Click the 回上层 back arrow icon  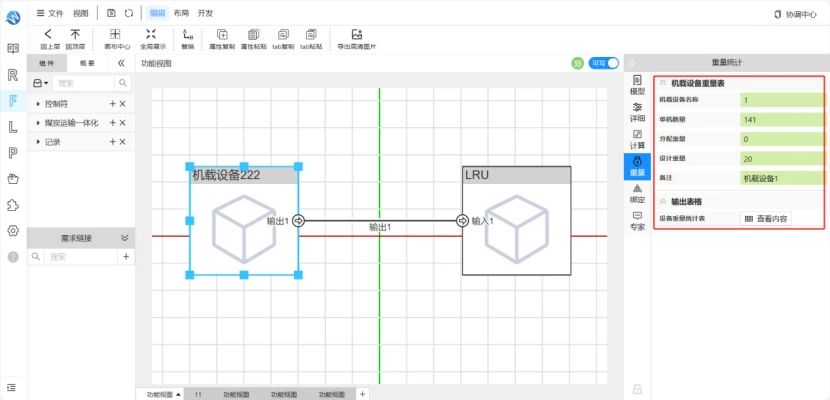click(x=48, y=34)
